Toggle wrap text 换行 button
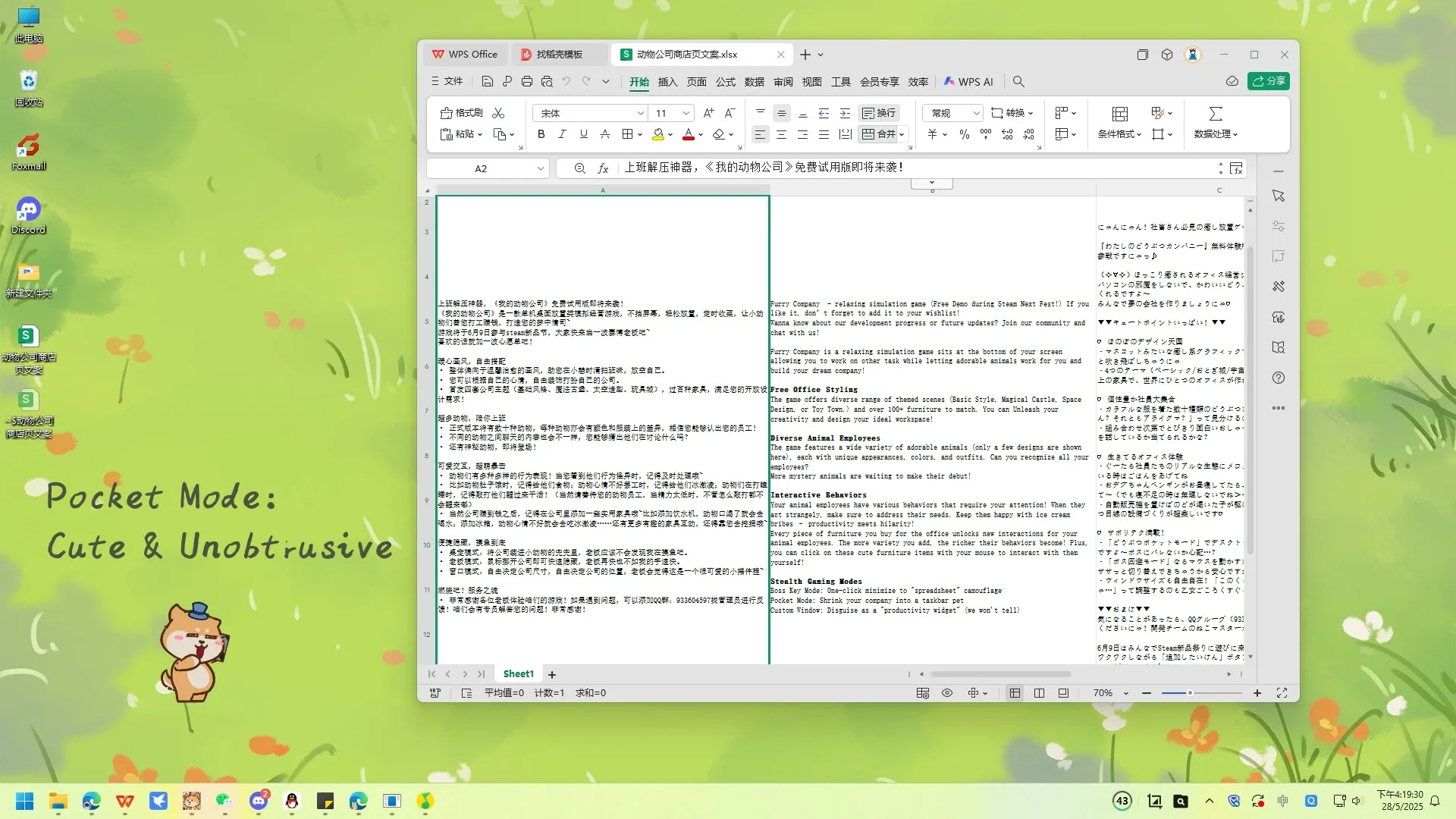The width and height of the screenshot is (1456, 819). point(879,113)
